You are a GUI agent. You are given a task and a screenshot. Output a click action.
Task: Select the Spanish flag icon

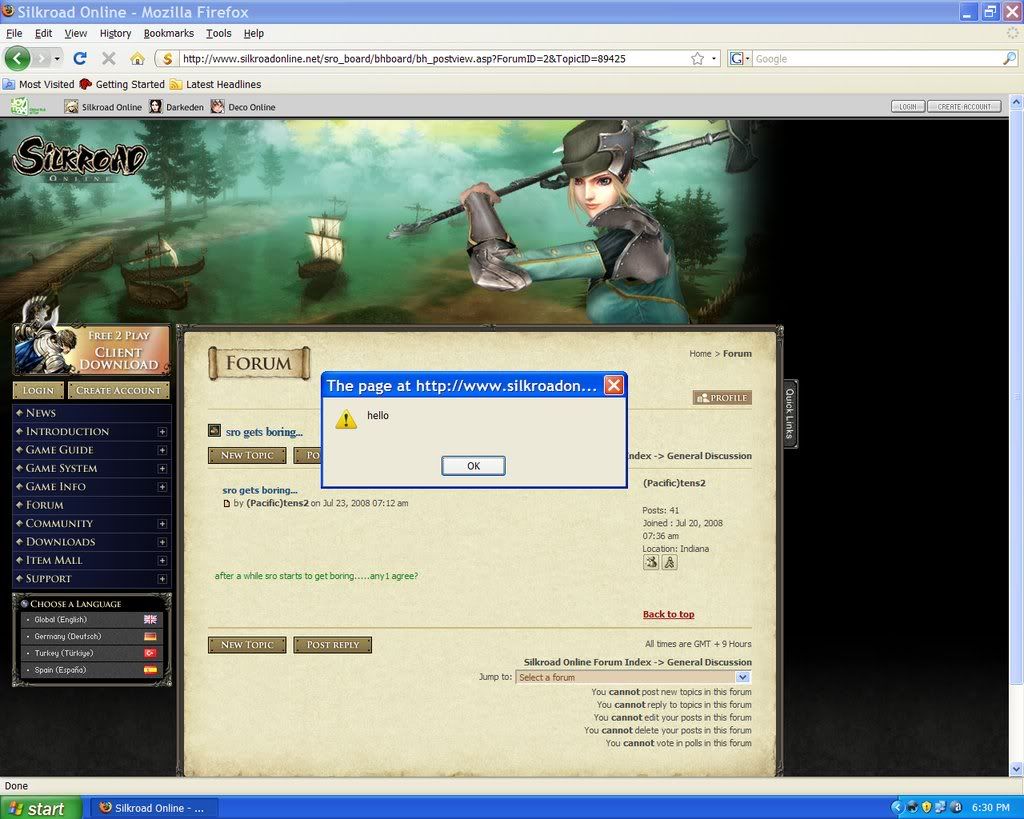pos(150,669)
